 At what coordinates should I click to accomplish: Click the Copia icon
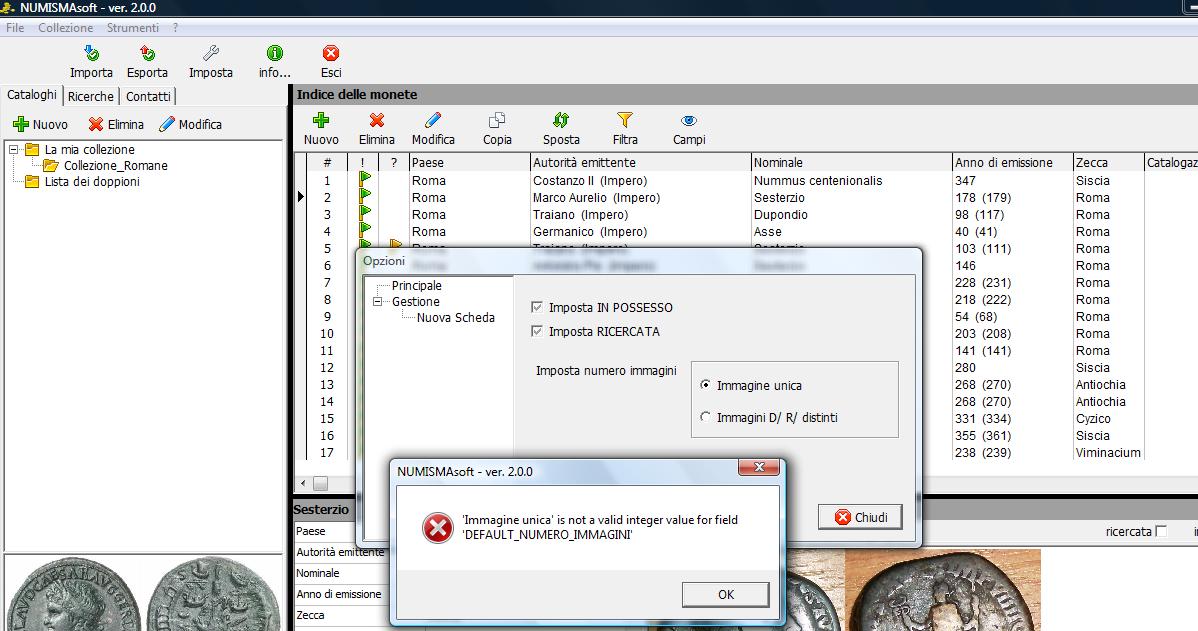point(497,120)
